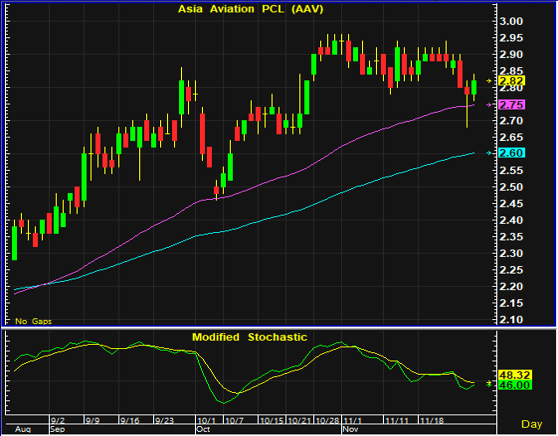Click the 9/23 date marker
The height and width of the screenshot is (436, 558).
tap(164, 420)
